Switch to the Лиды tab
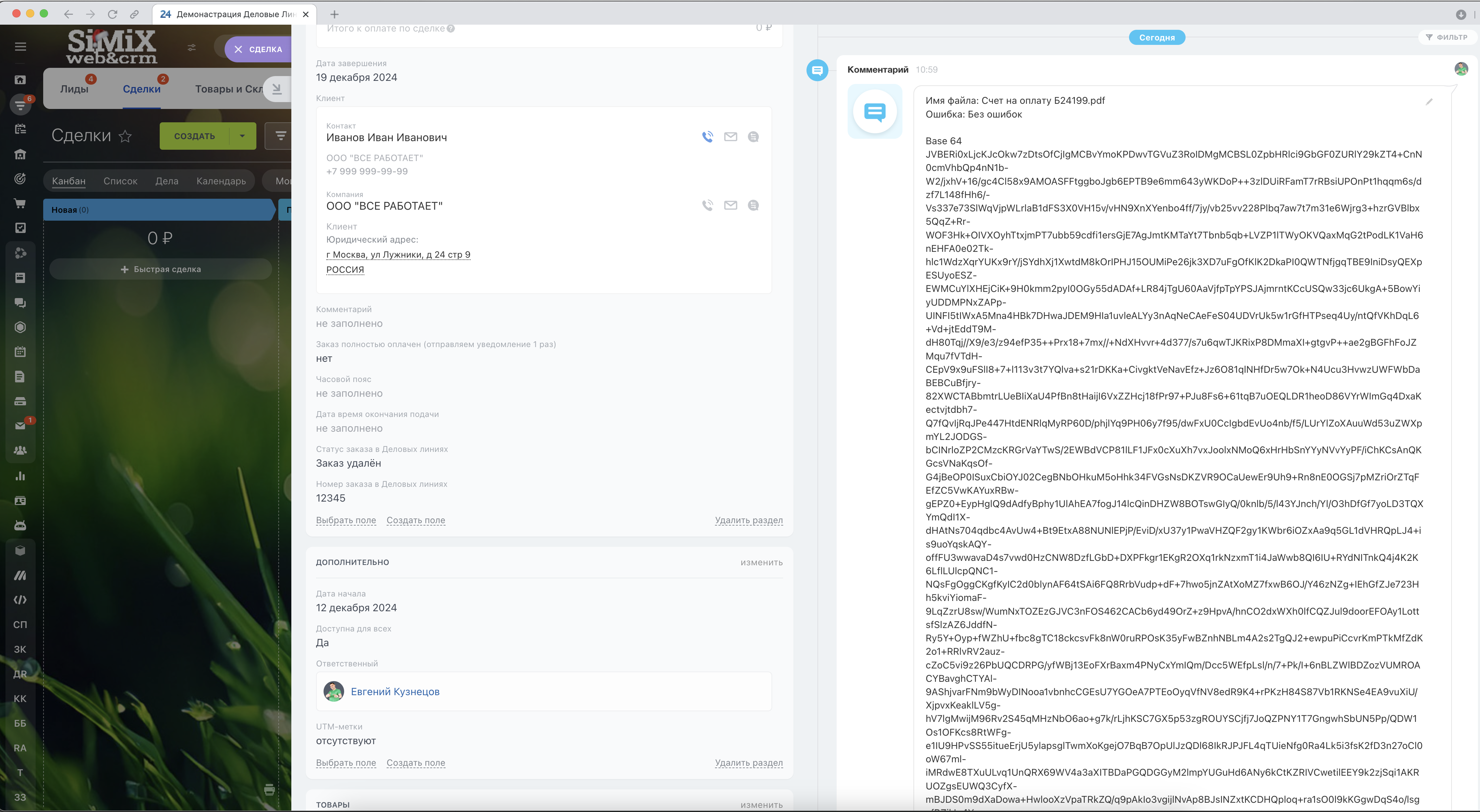Viewport: 1480px width, 812px height. click(74, 89)
